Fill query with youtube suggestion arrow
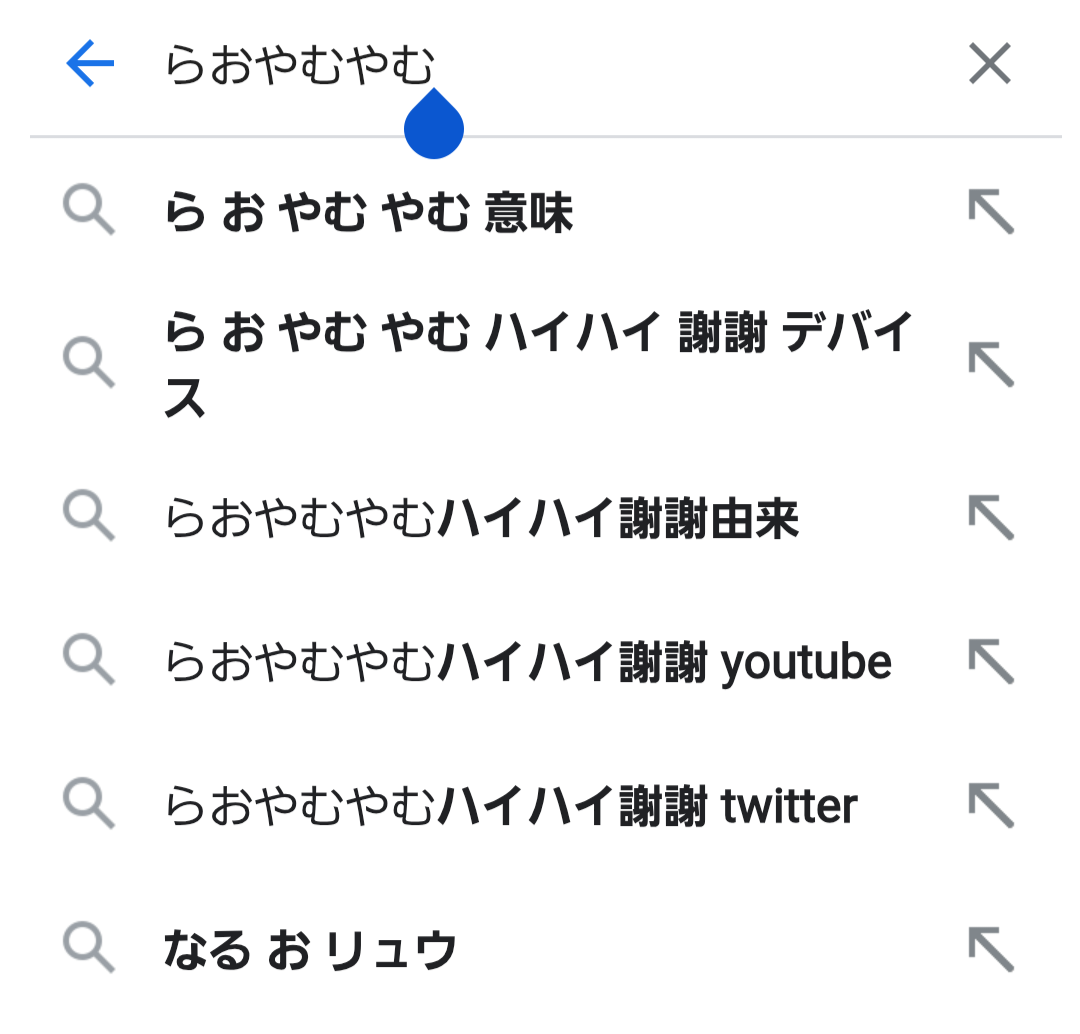This screenshot has height=1034, width=1080. (x=991, y=662)
